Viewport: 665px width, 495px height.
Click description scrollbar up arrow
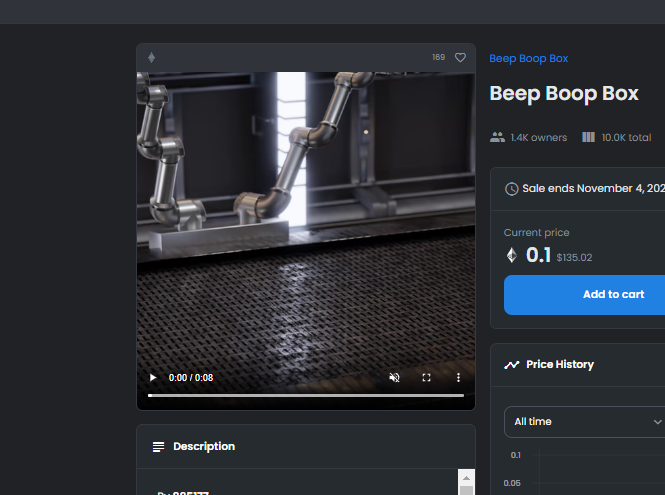pos(467,478)
